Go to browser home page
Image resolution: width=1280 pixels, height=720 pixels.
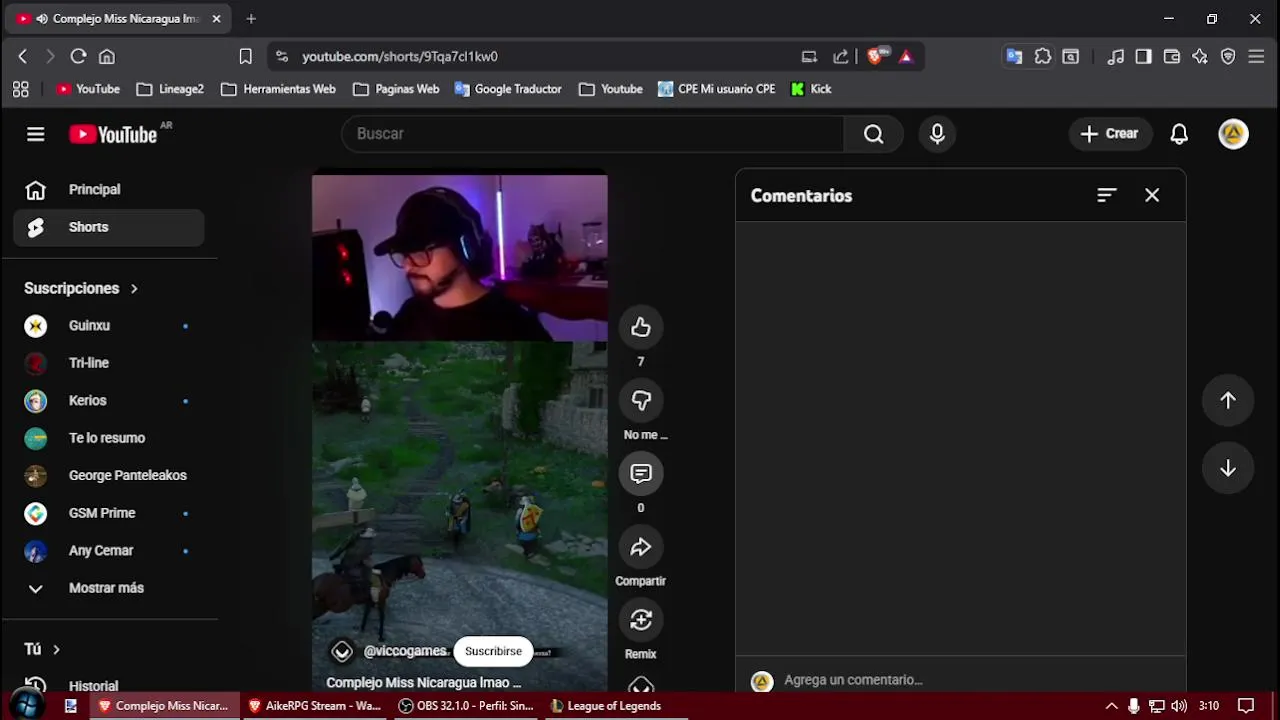[107, 57]
